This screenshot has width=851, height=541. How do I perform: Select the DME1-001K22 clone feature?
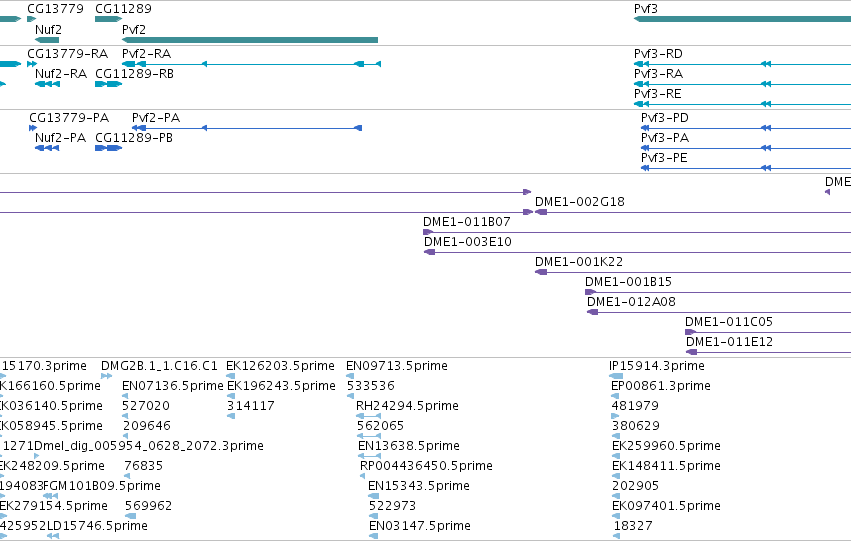(x=693, y=272)
